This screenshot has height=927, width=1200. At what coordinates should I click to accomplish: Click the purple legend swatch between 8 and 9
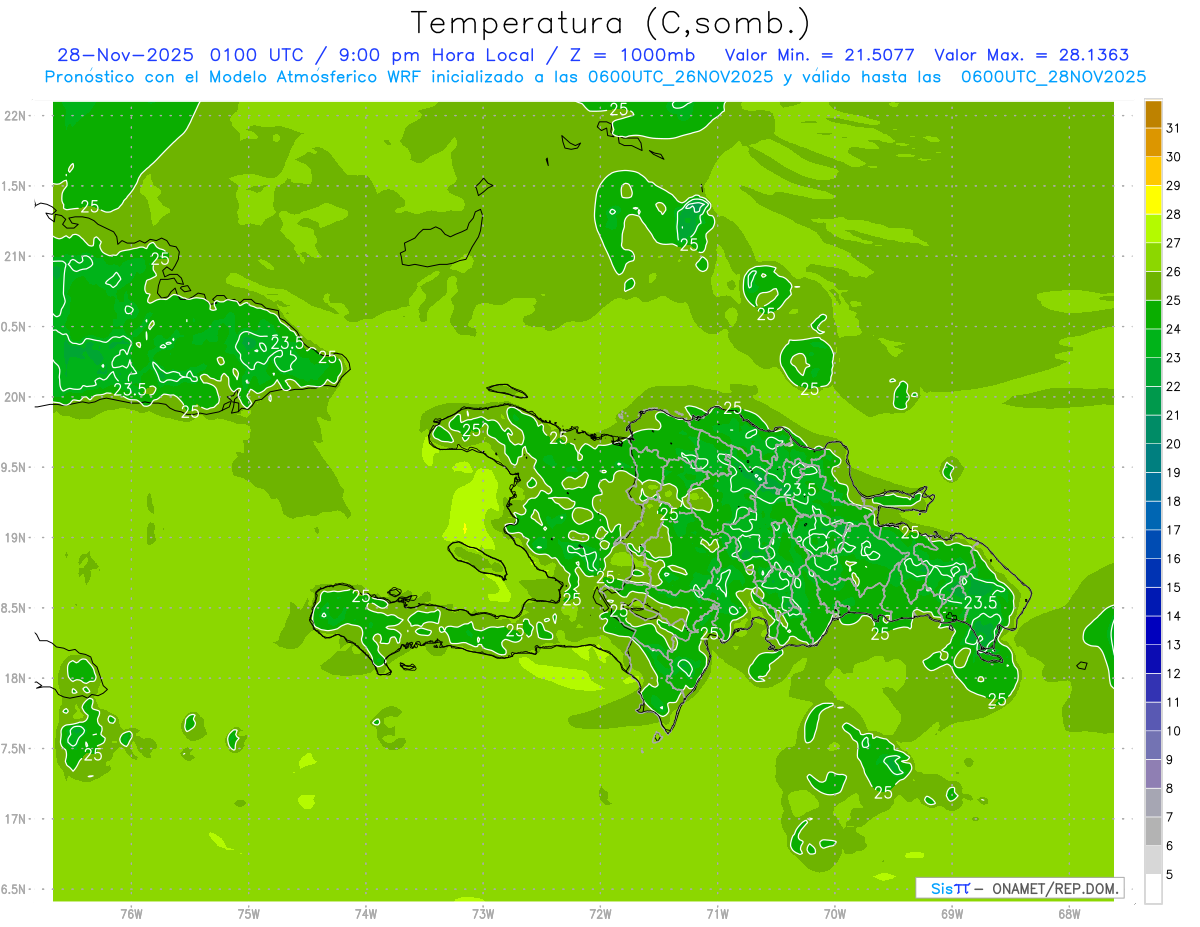click(1153, 774)
